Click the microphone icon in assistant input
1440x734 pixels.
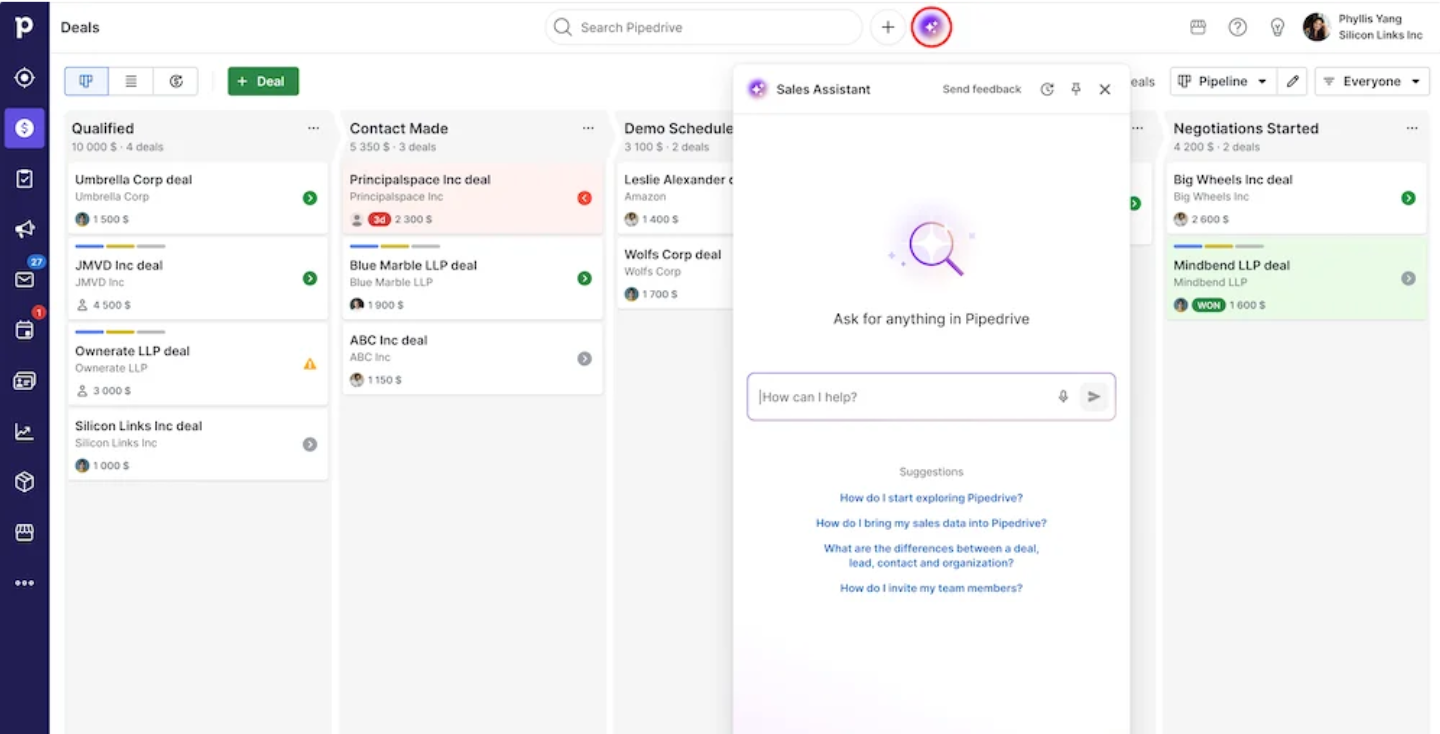coord(1063,397)
